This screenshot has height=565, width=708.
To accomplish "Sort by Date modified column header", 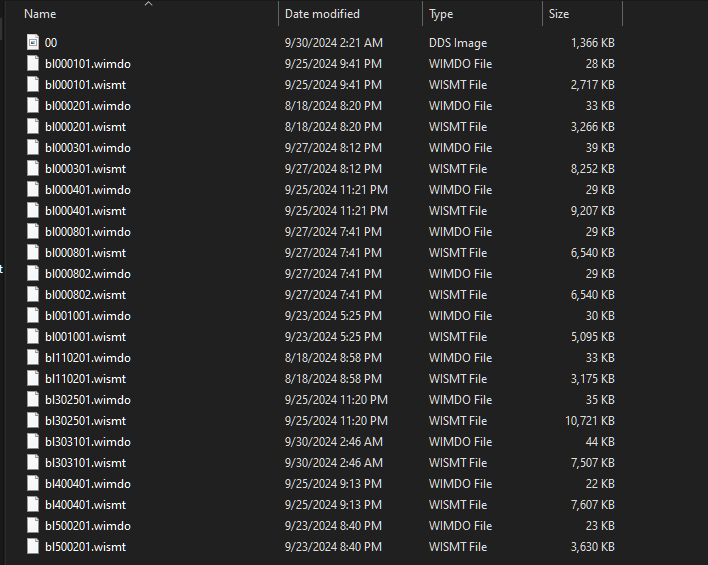I will pos(322,14).
